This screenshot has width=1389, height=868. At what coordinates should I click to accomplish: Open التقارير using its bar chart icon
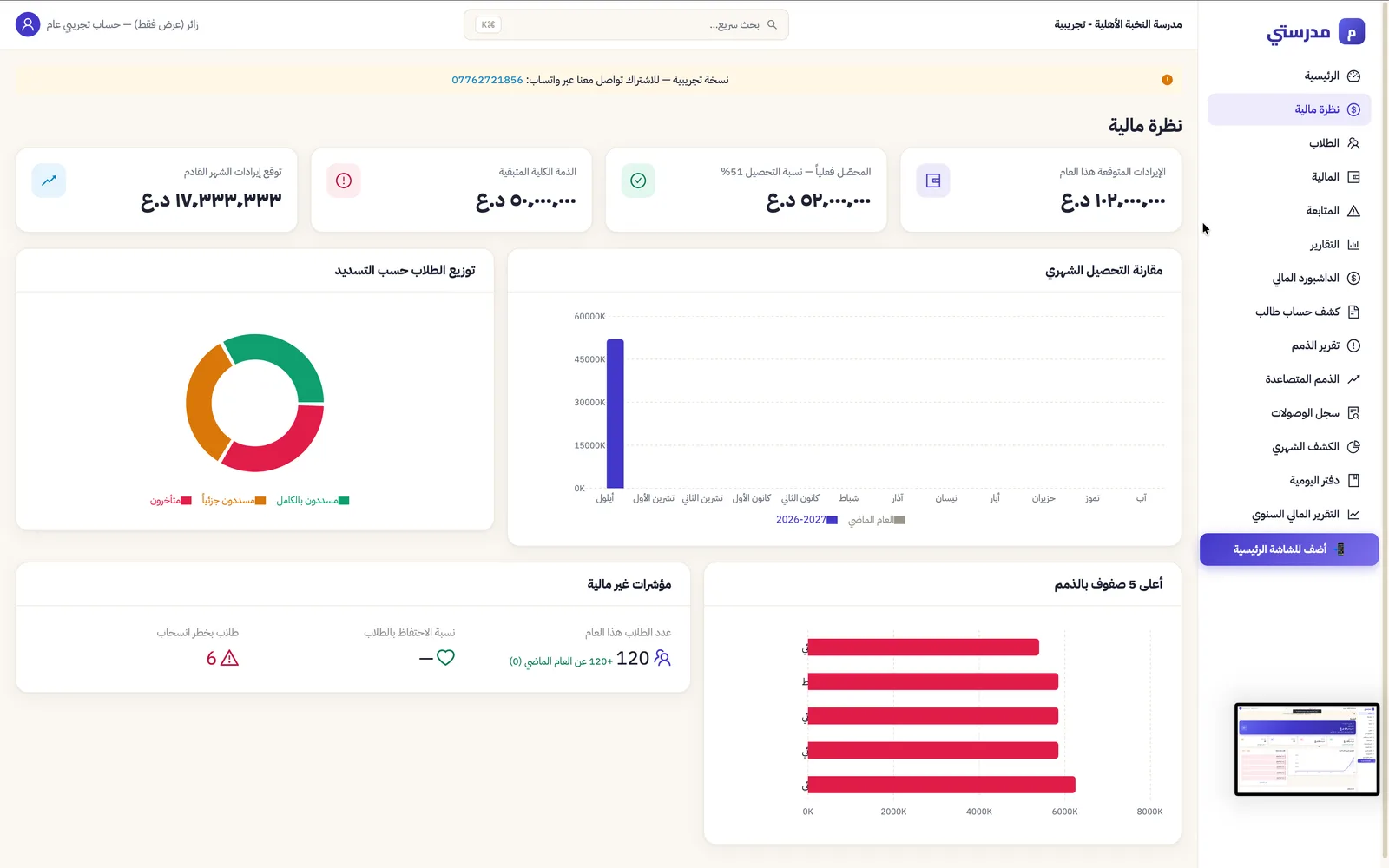(1353, 245)
